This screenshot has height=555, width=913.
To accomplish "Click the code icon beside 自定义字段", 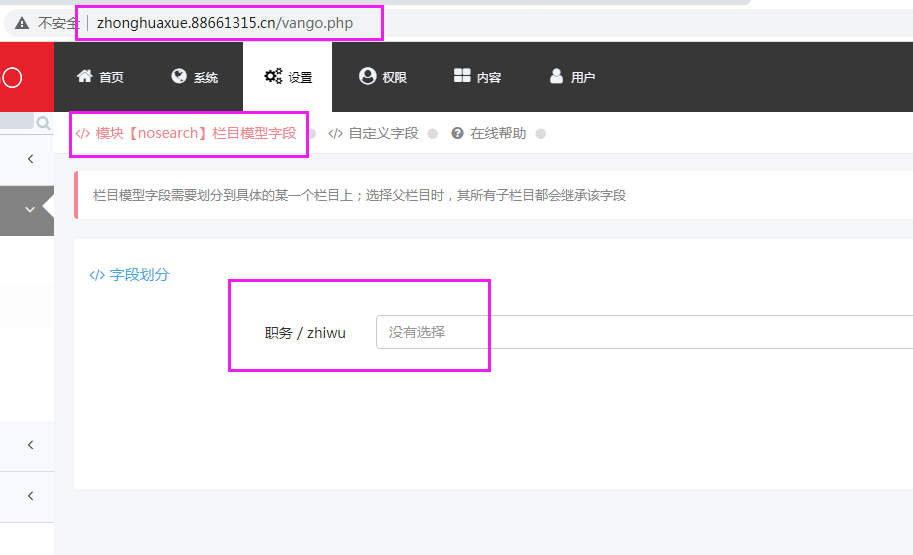I will pos(335,133).
